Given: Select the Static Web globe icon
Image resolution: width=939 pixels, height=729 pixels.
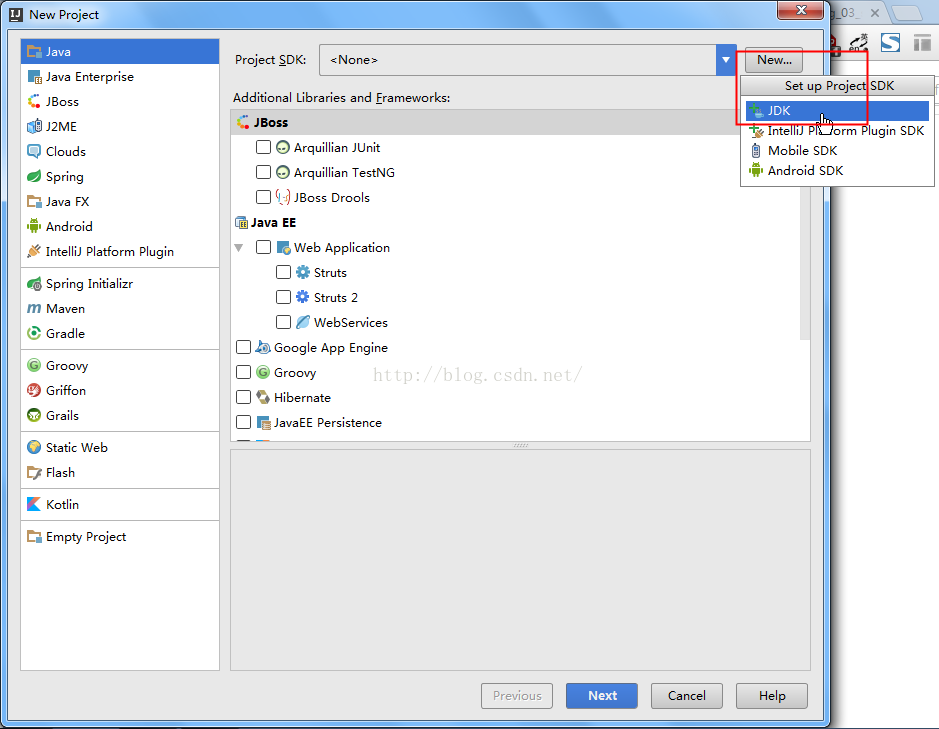Looking at the screenshot, I should pyautogui.click(x=34, y=448).
